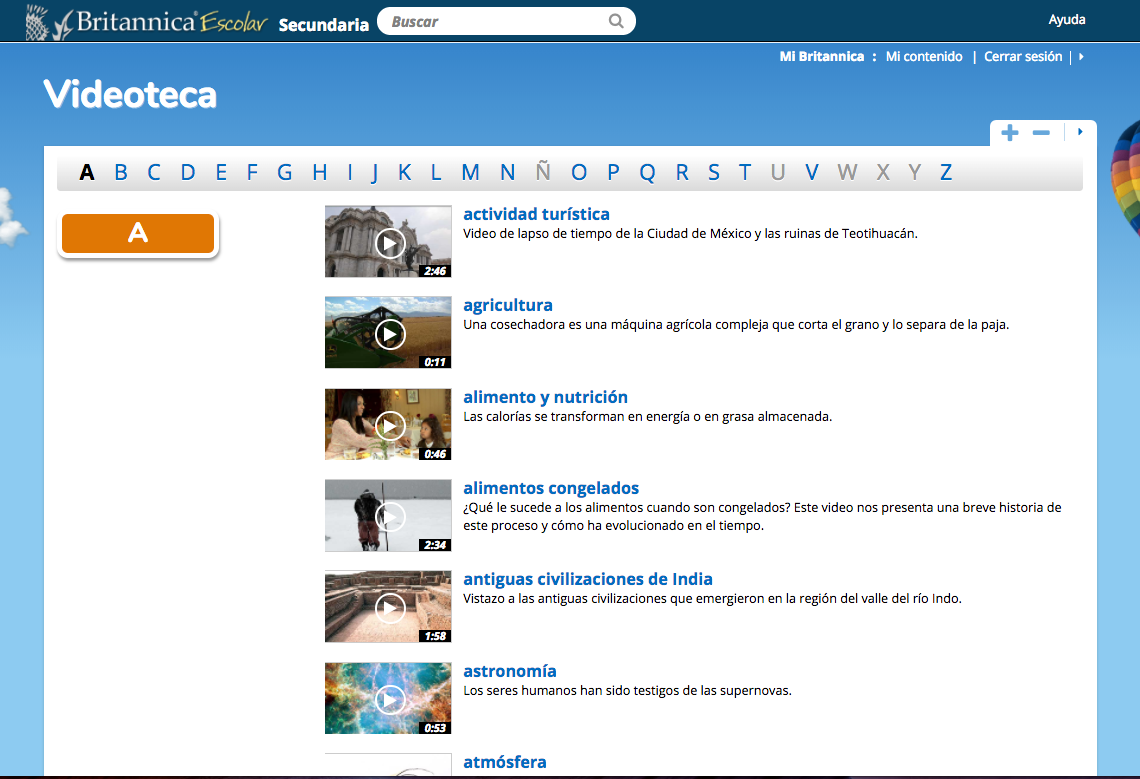Open the alimento y nutrición title link
This screenshot has height=779, width=1140.
pyautogui.click(x=545, y=397)
